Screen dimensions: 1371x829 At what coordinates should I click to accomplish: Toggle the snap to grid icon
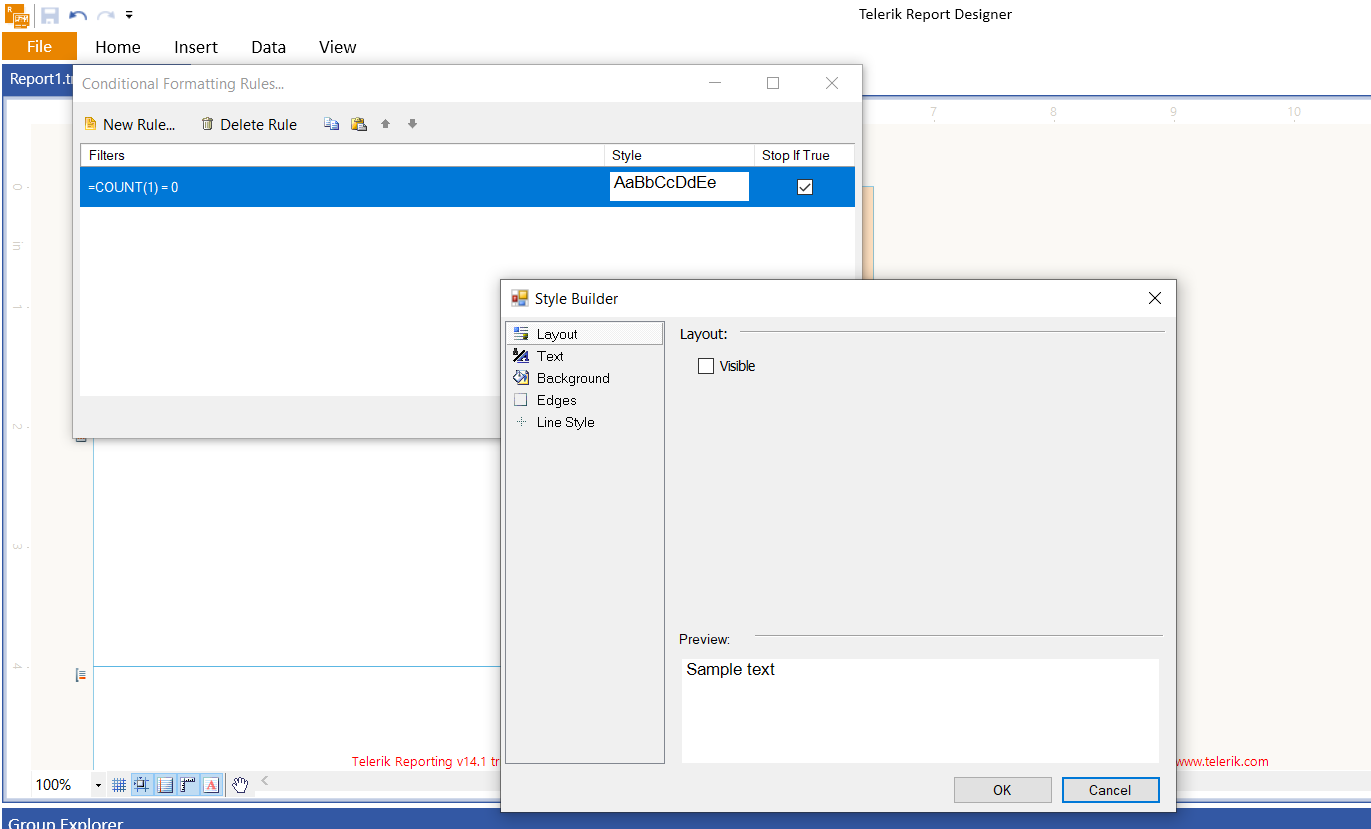[x=142, y=785]
